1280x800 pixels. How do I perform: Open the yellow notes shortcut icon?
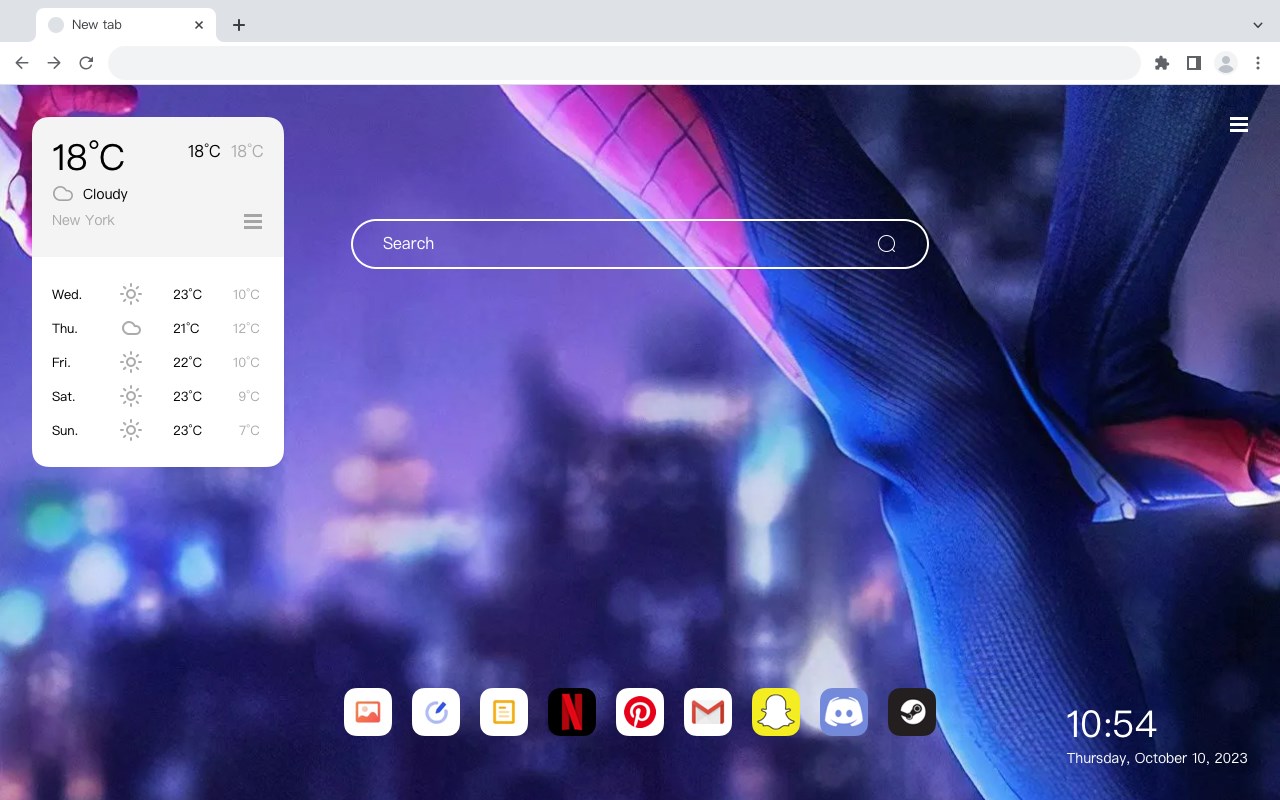(x=504, y=712)
